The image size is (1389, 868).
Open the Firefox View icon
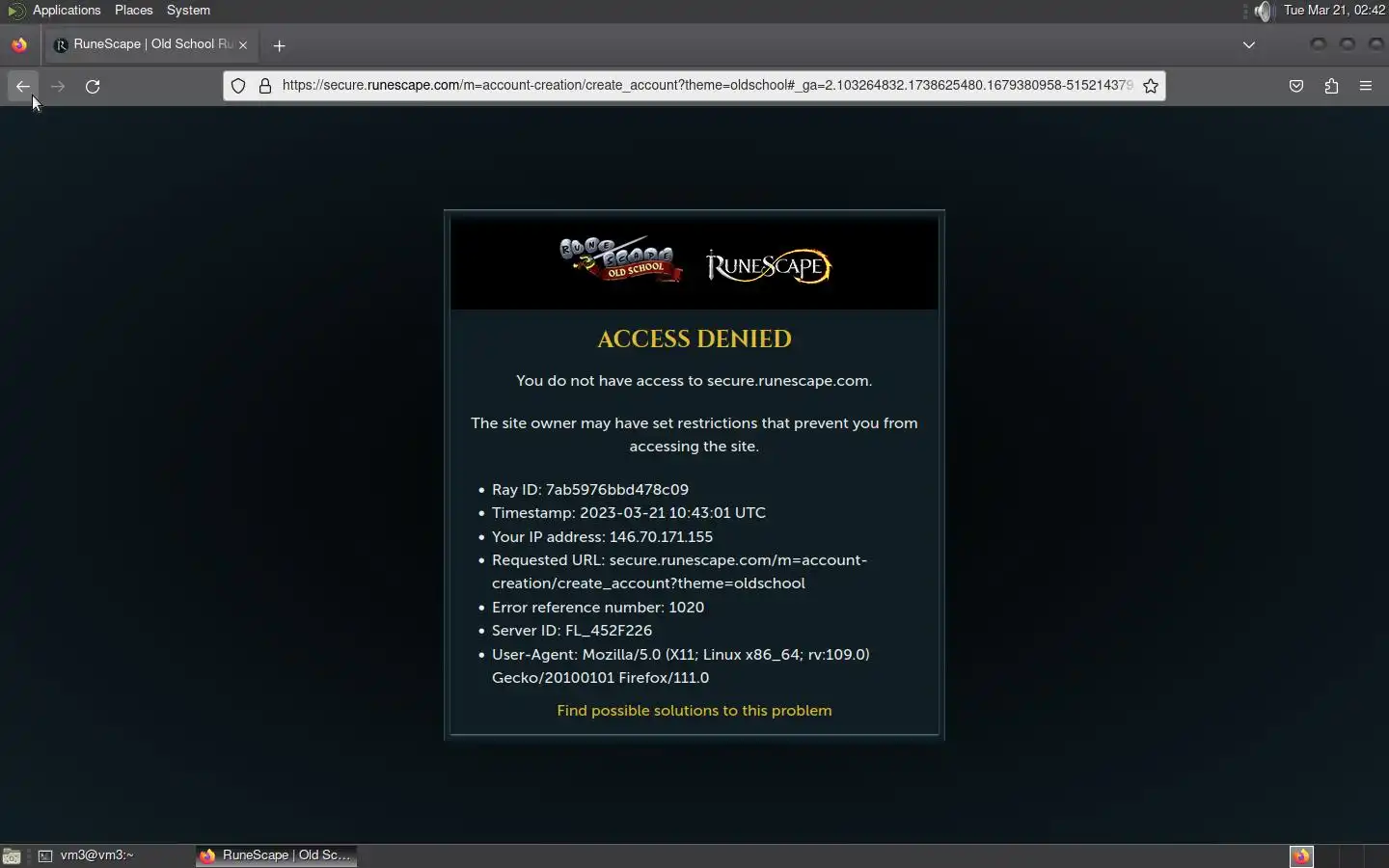[19, 45]
